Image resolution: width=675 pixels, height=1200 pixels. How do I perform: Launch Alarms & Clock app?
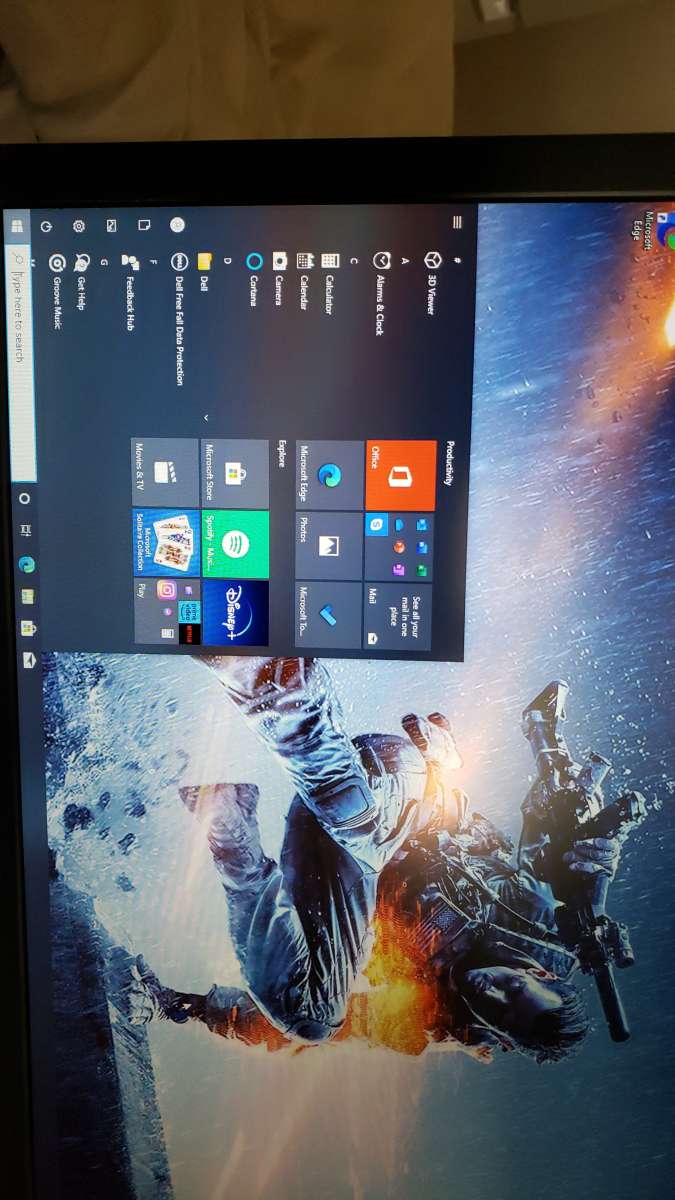click(381, 291)
